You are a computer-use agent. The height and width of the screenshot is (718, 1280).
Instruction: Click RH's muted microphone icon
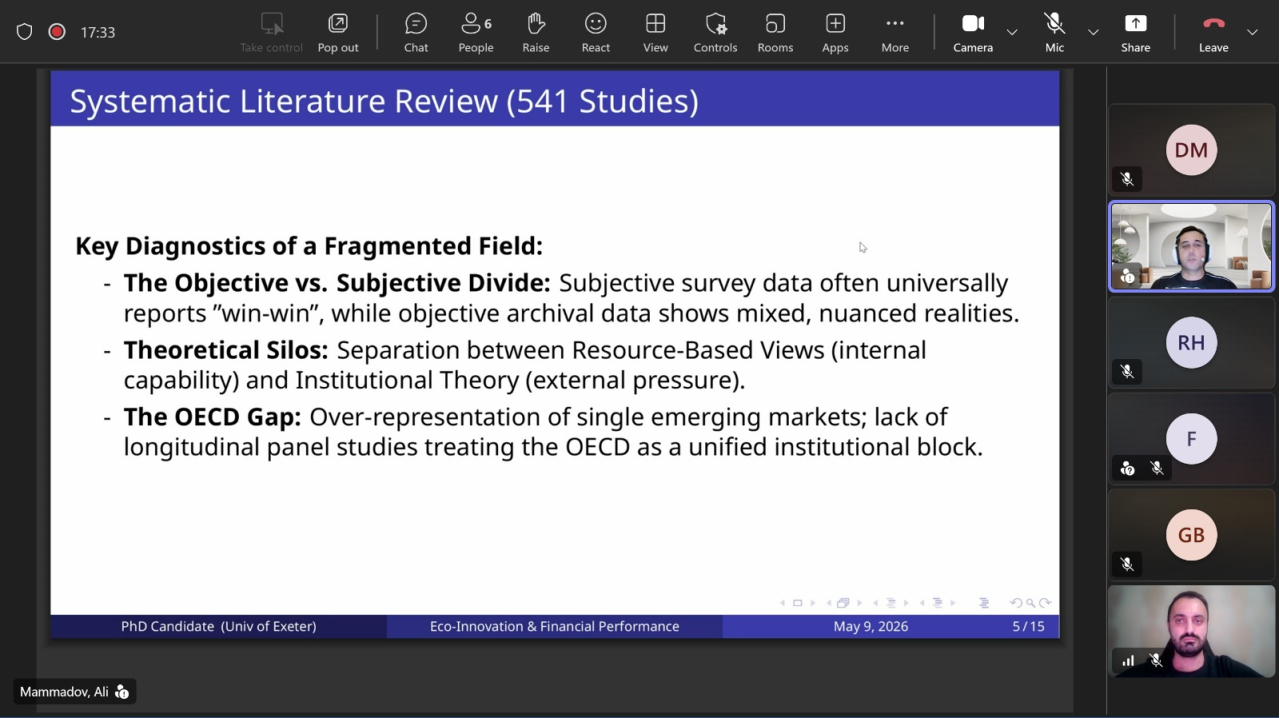pyautogui.click(x=1127, y=371)
